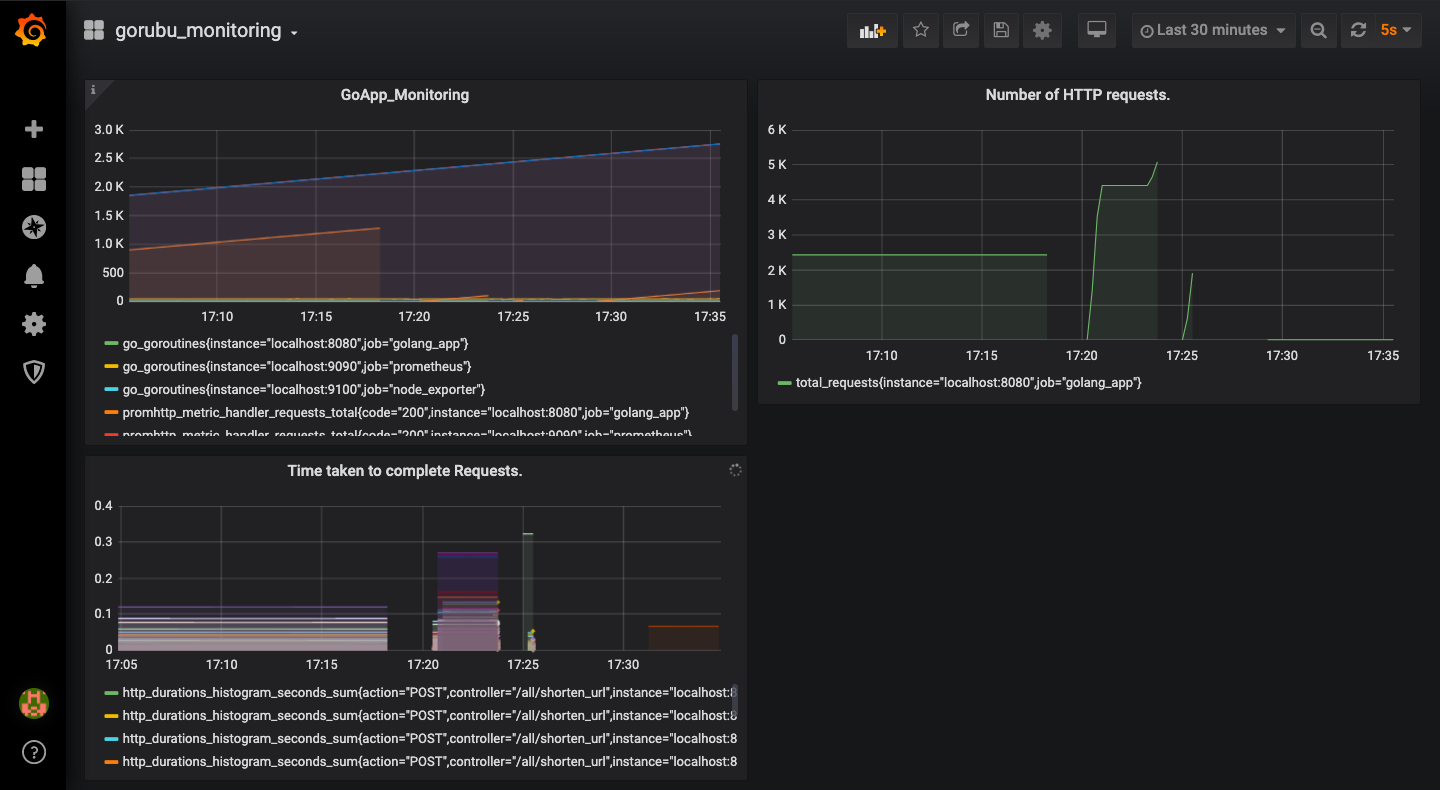Toggle the total_requests legend series
1440x790 pixels.
point(968,382)
